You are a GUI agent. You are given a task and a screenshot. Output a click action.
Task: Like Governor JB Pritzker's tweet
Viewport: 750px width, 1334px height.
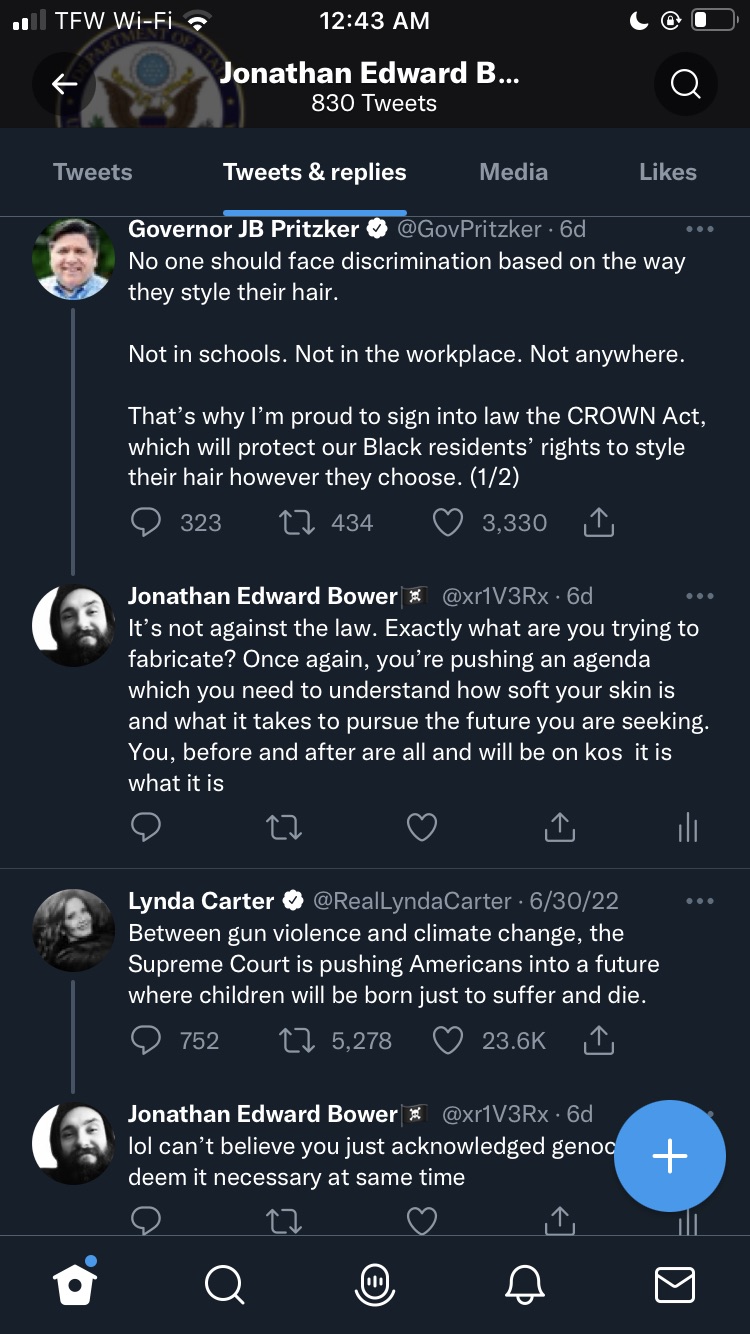coord(447,523)
